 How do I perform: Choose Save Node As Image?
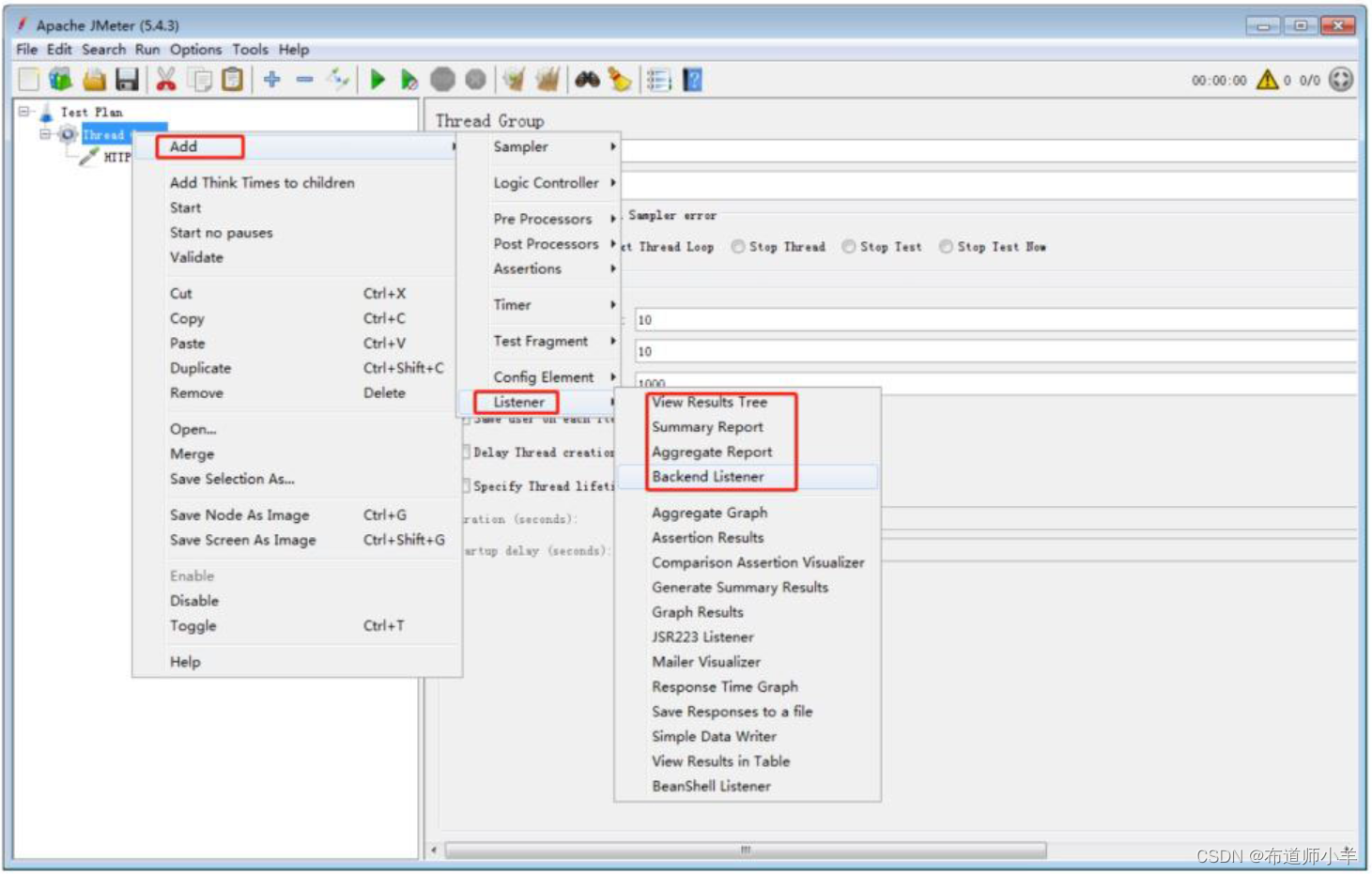click(298, 515)
